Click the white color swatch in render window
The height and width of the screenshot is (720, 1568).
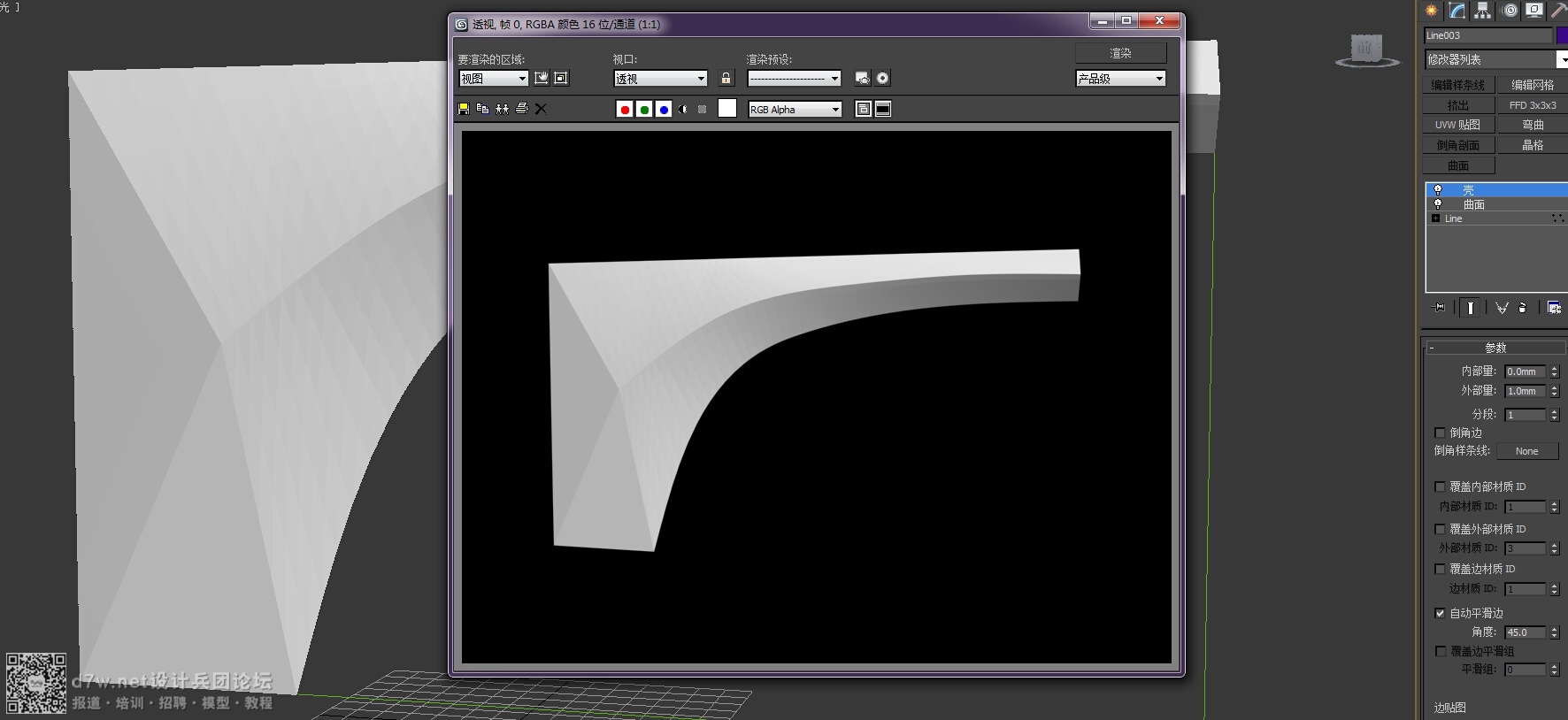pos(727,108)
